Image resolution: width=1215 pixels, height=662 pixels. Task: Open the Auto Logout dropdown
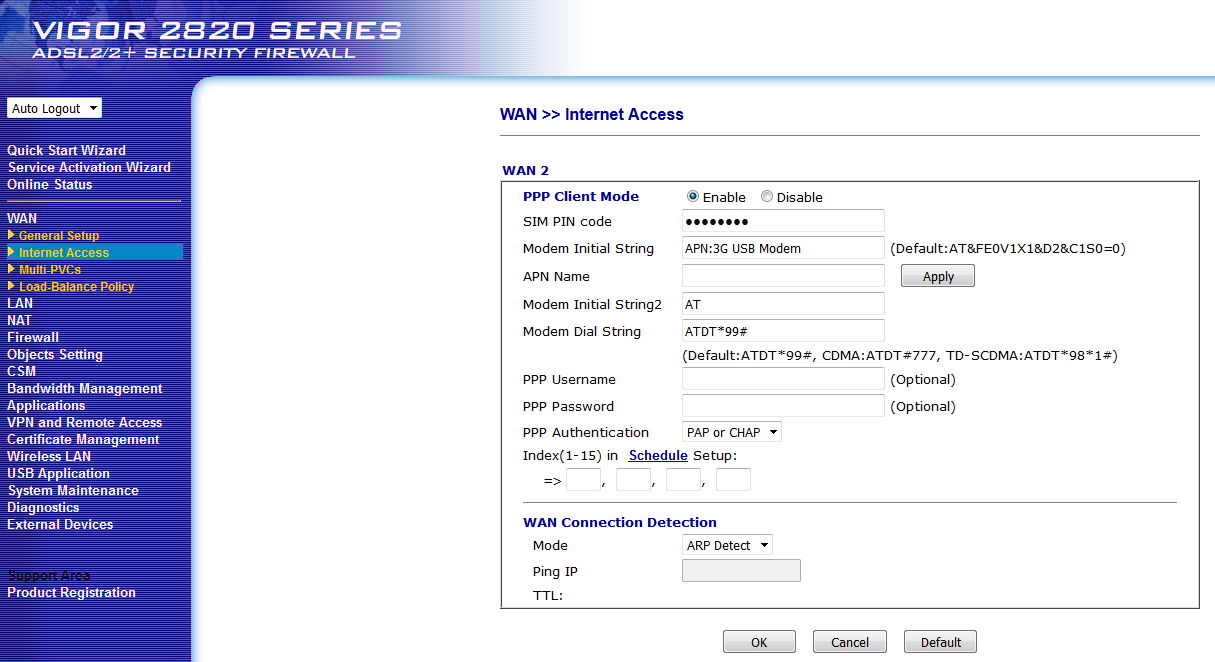pyautogui.click(x=54, y=108)
